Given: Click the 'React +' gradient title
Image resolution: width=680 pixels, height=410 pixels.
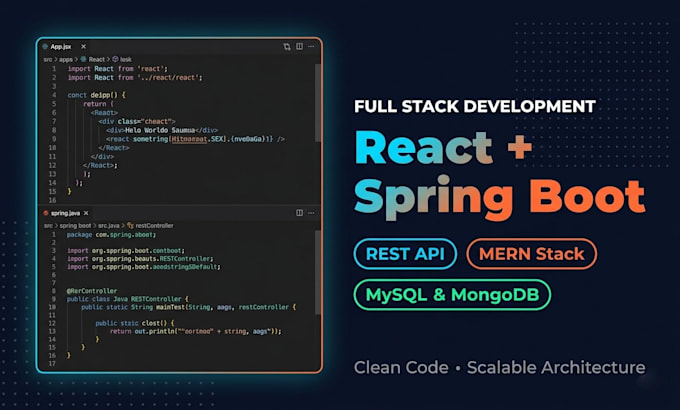Looking at the screenshot, I should click(443, 148).
